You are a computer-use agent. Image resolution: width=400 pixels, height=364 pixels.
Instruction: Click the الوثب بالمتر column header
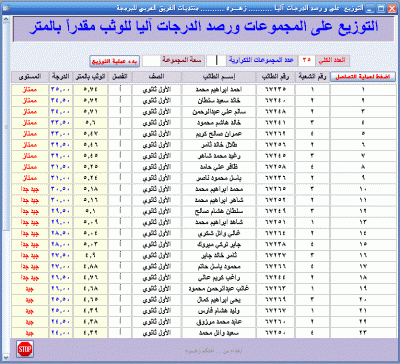click(90, 77)
